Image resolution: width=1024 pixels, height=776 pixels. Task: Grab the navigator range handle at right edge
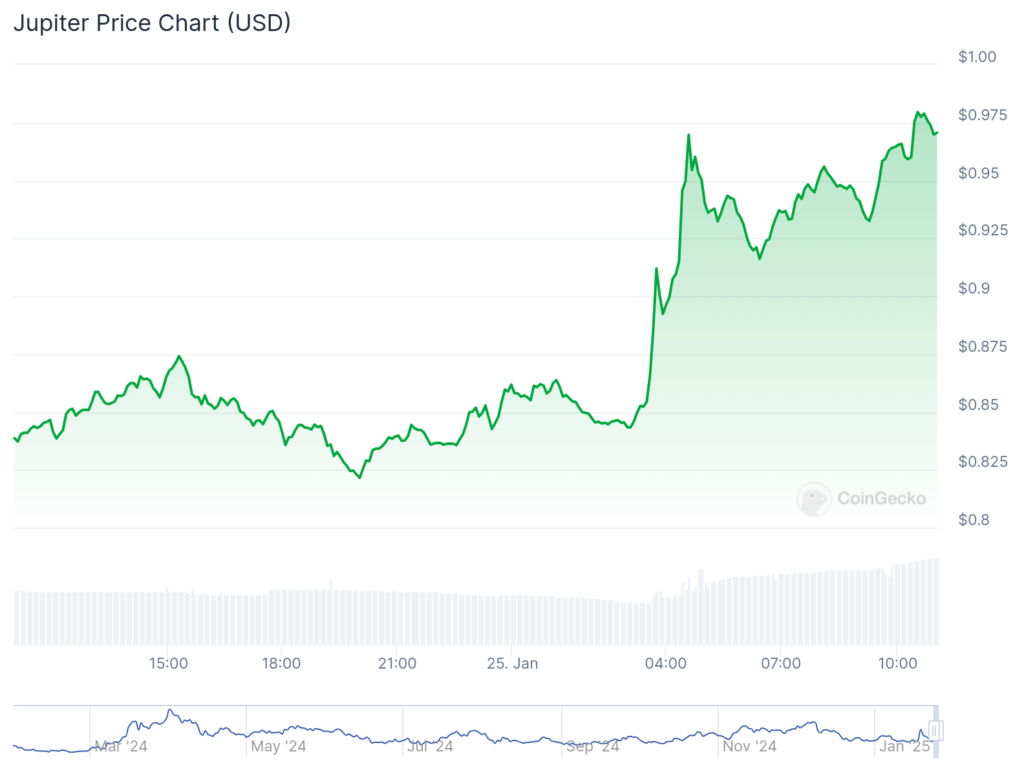937,729
